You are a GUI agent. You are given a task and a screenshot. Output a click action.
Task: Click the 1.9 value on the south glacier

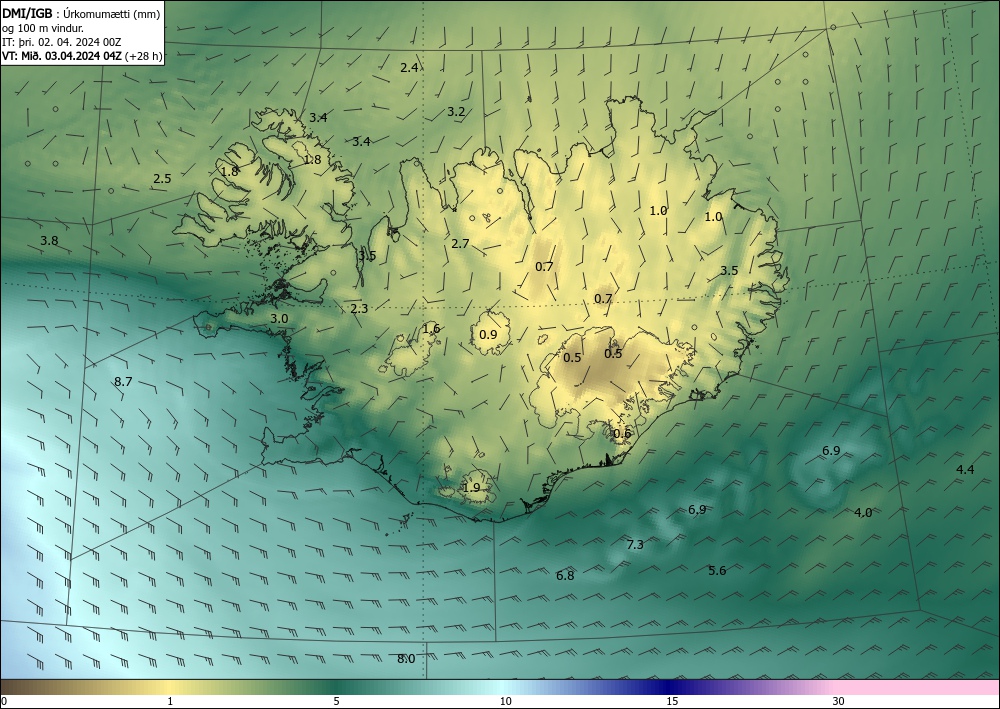click(x=471, y=488)
